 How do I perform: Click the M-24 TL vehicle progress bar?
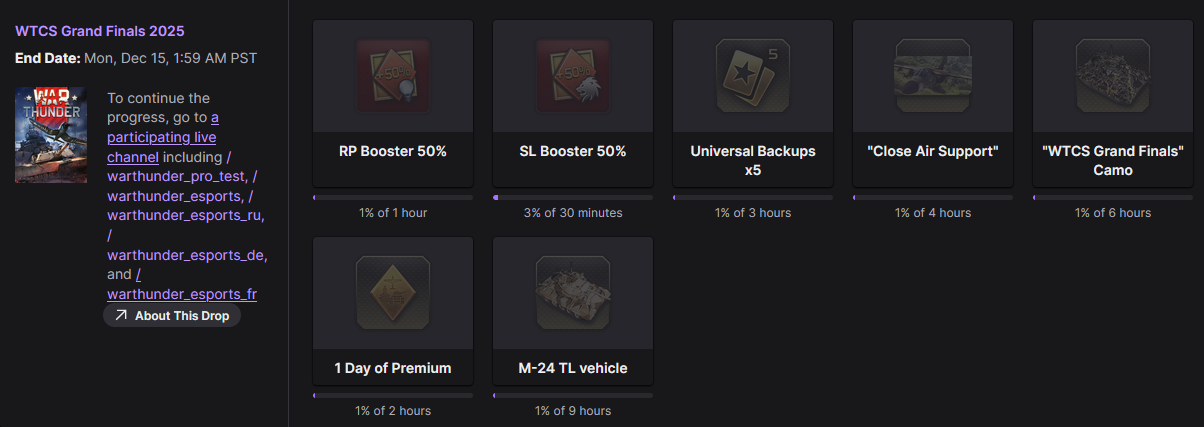pos(573,395)
